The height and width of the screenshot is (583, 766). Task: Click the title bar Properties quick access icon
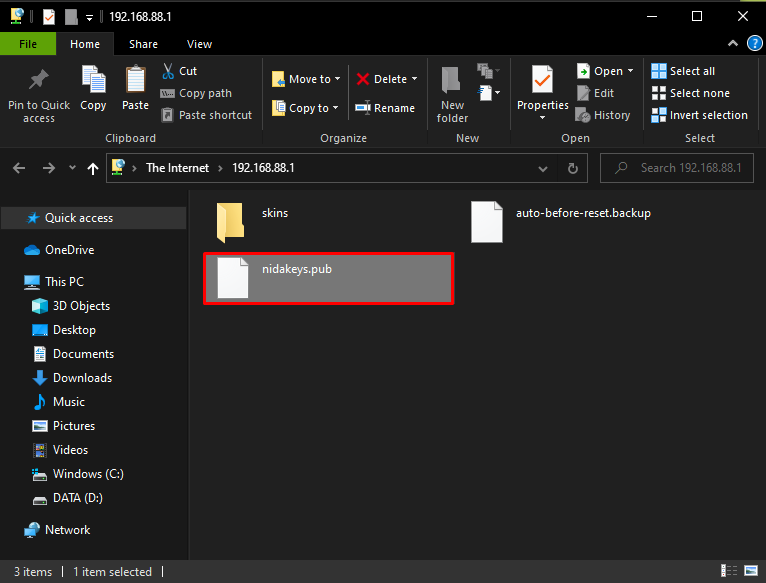click(49, 17)
